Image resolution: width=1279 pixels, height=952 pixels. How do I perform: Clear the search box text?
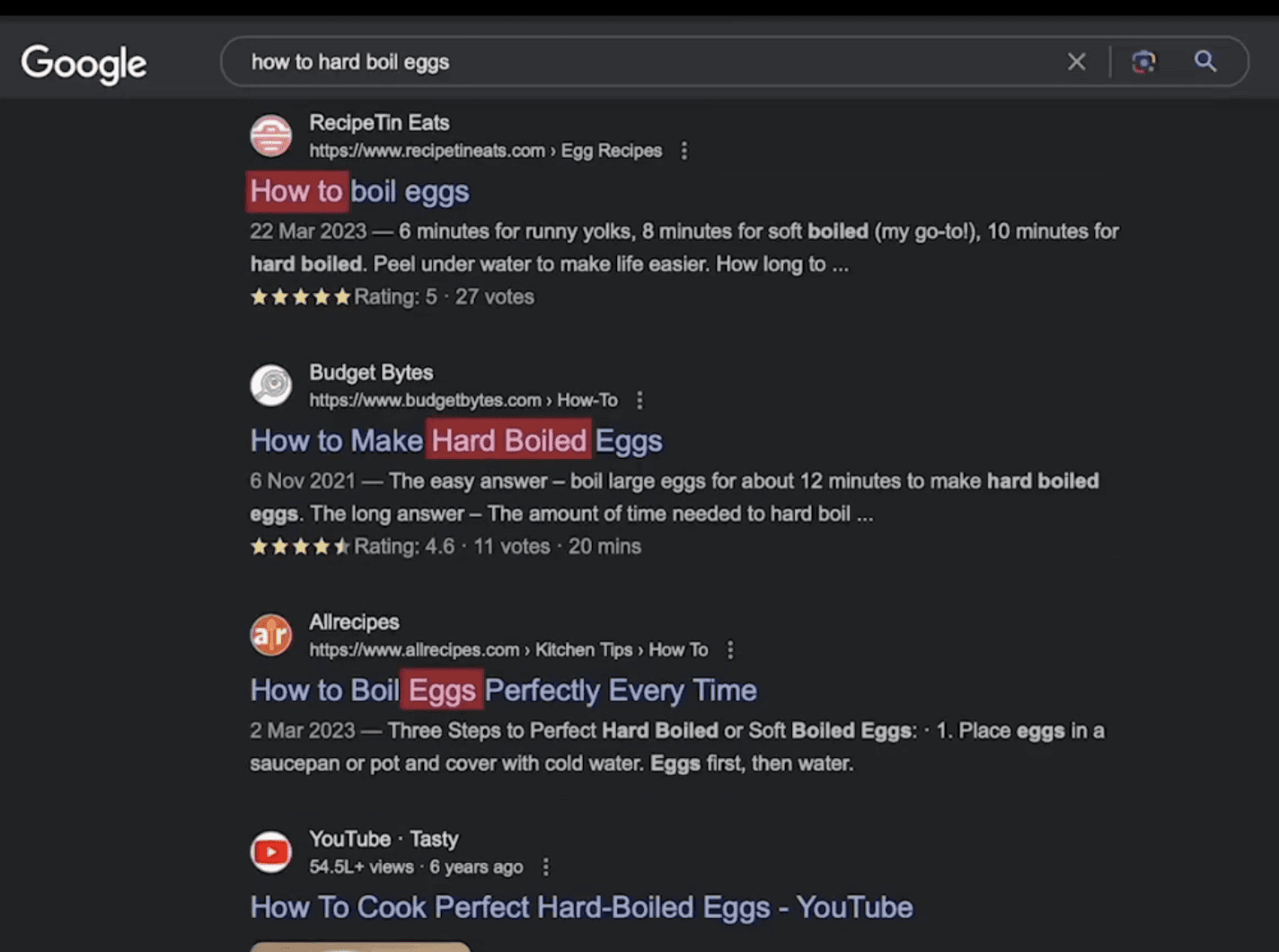1076,62
